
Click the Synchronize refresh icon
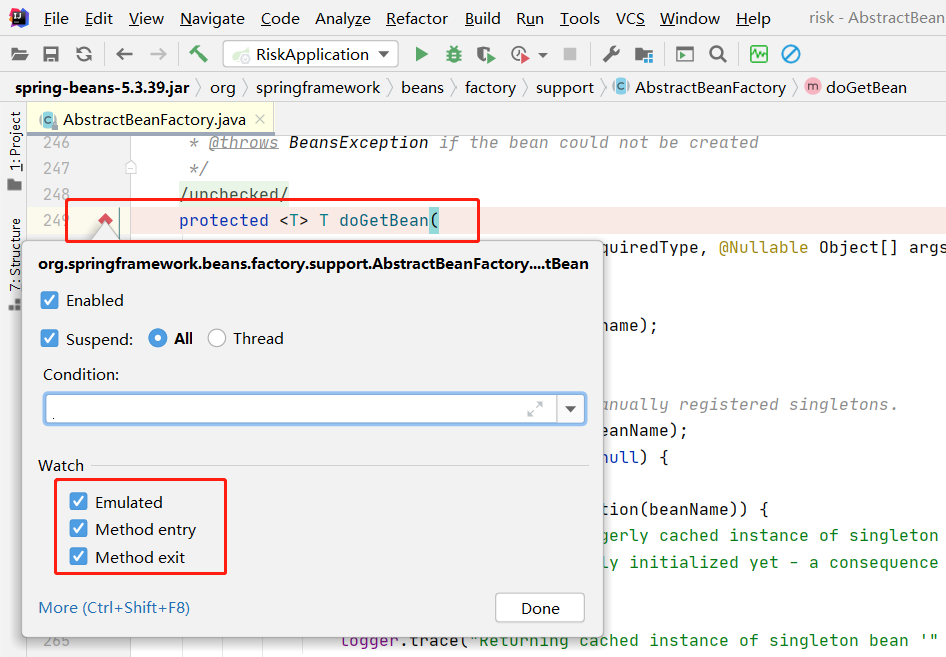point(84,55)
